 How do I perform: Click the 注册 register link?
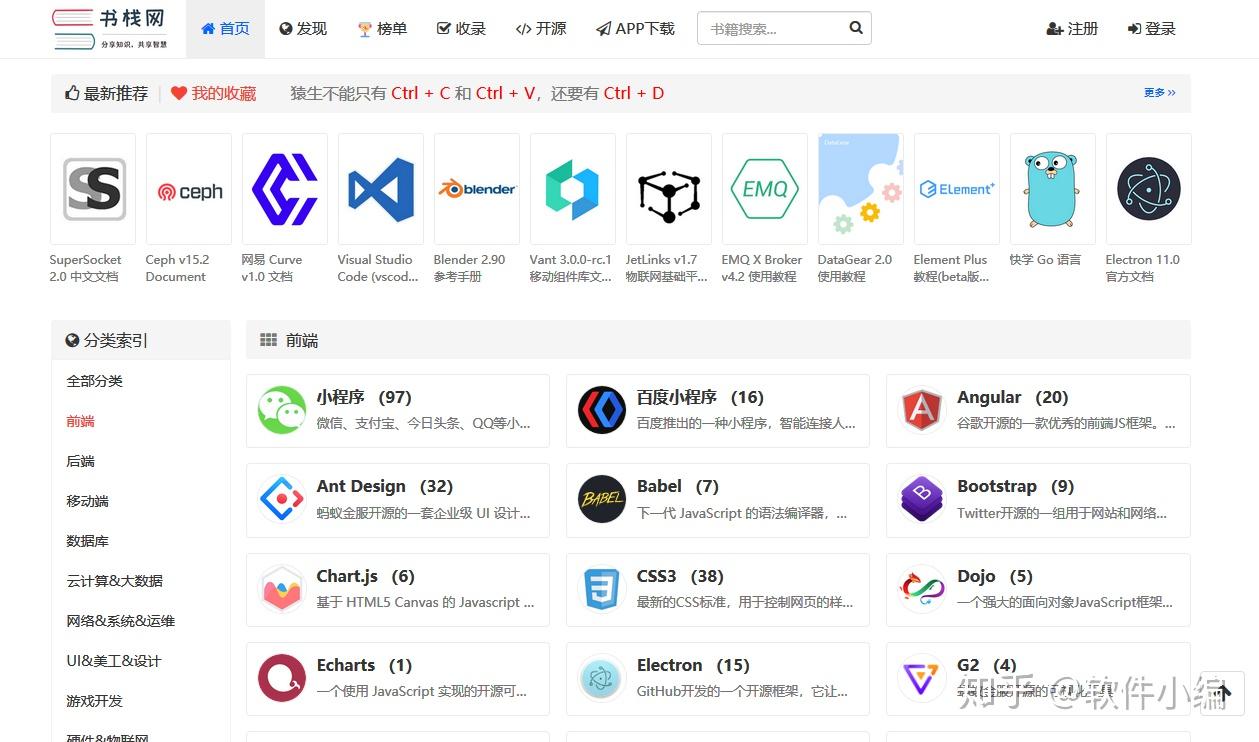tap(1072, 29)
